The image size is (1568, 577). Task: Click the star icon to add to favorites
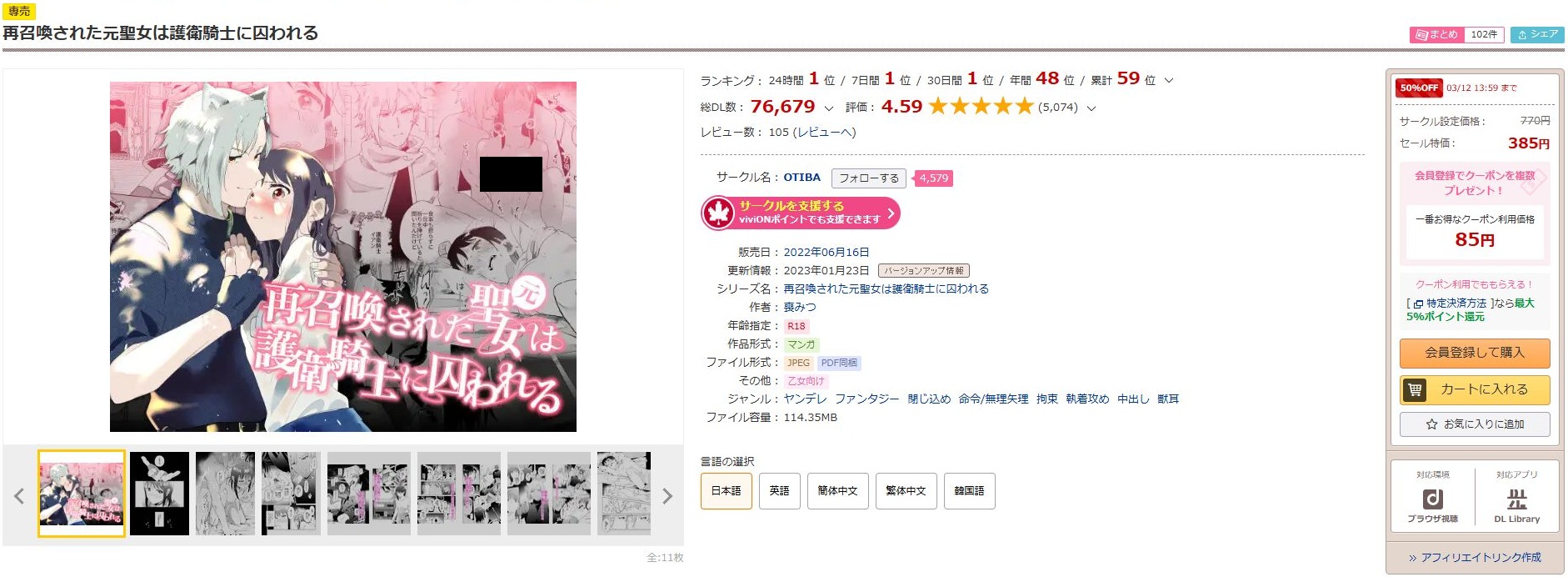pyautogui.click(x=1431, y=424)
